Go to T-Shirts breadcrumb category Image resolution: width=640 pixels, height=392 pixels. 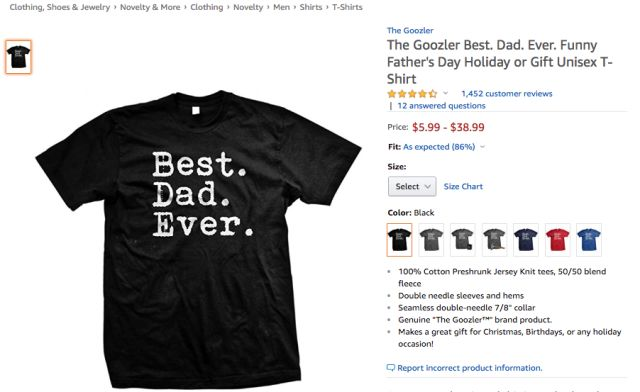347,7
